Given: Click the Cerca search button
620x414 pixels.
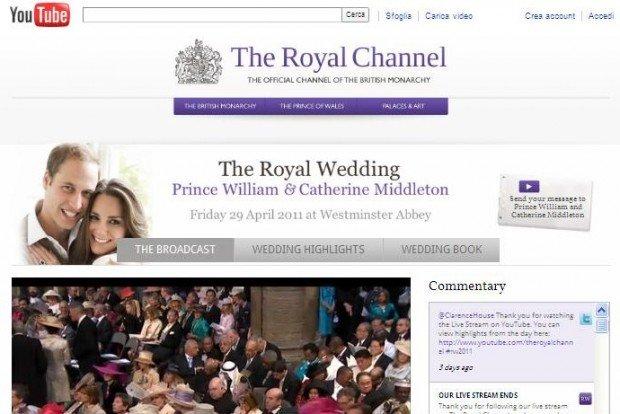Looking at the screenshot, I should [355, 15].
